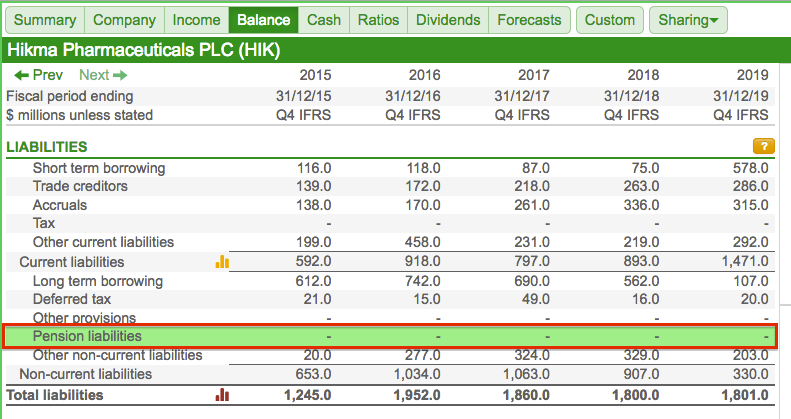
Task: View the Dividends tab
Action: point(448,20)
